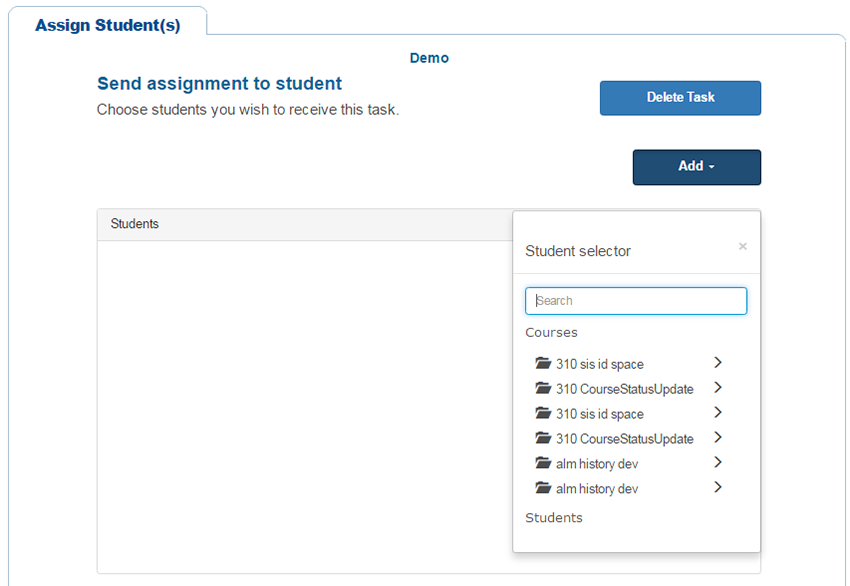Switch to the Assign Student(s) tab
The height and width of the screenshot is (586, 850).
click(108, 25)
